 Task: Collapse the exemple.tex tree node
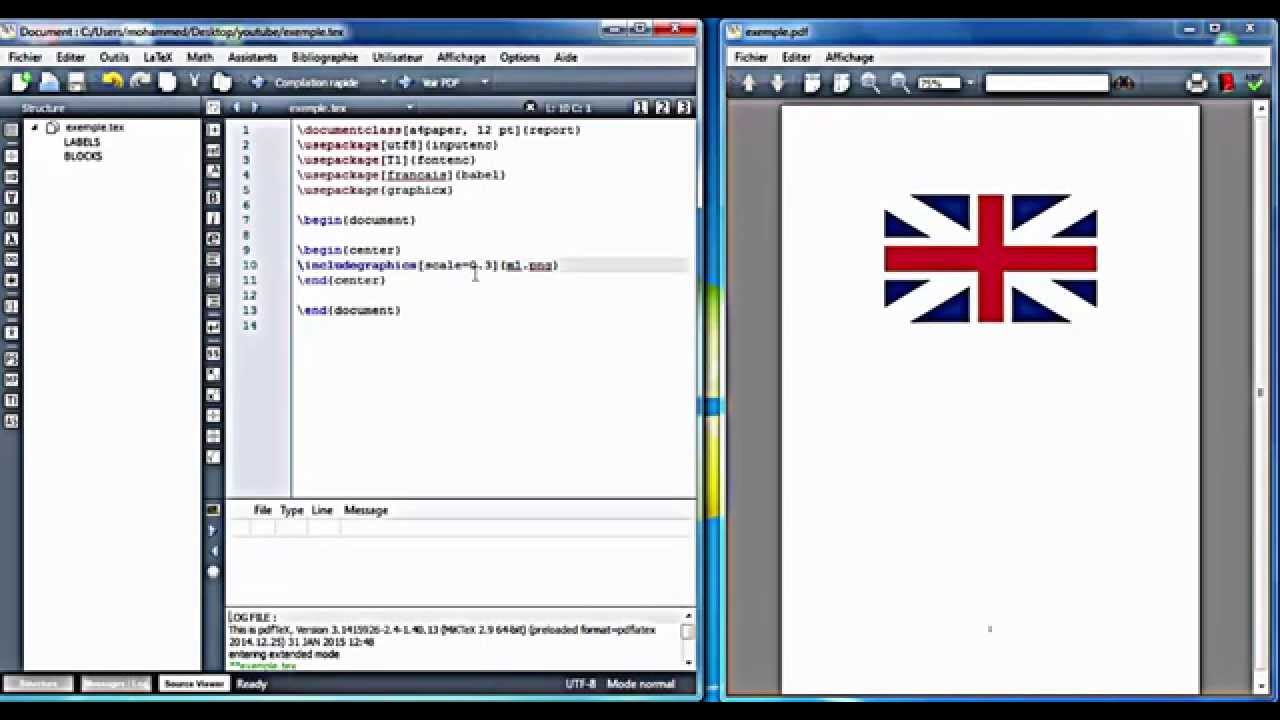coord(34,128)
